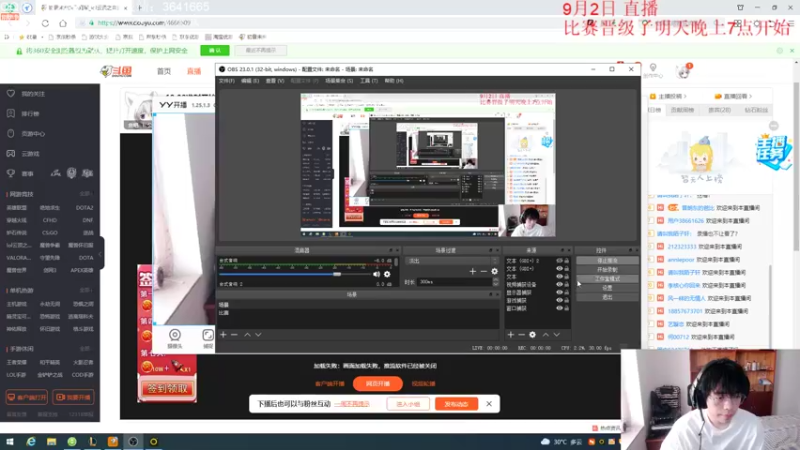
Task: Open Windows Start menu
Action: point(10,442)
